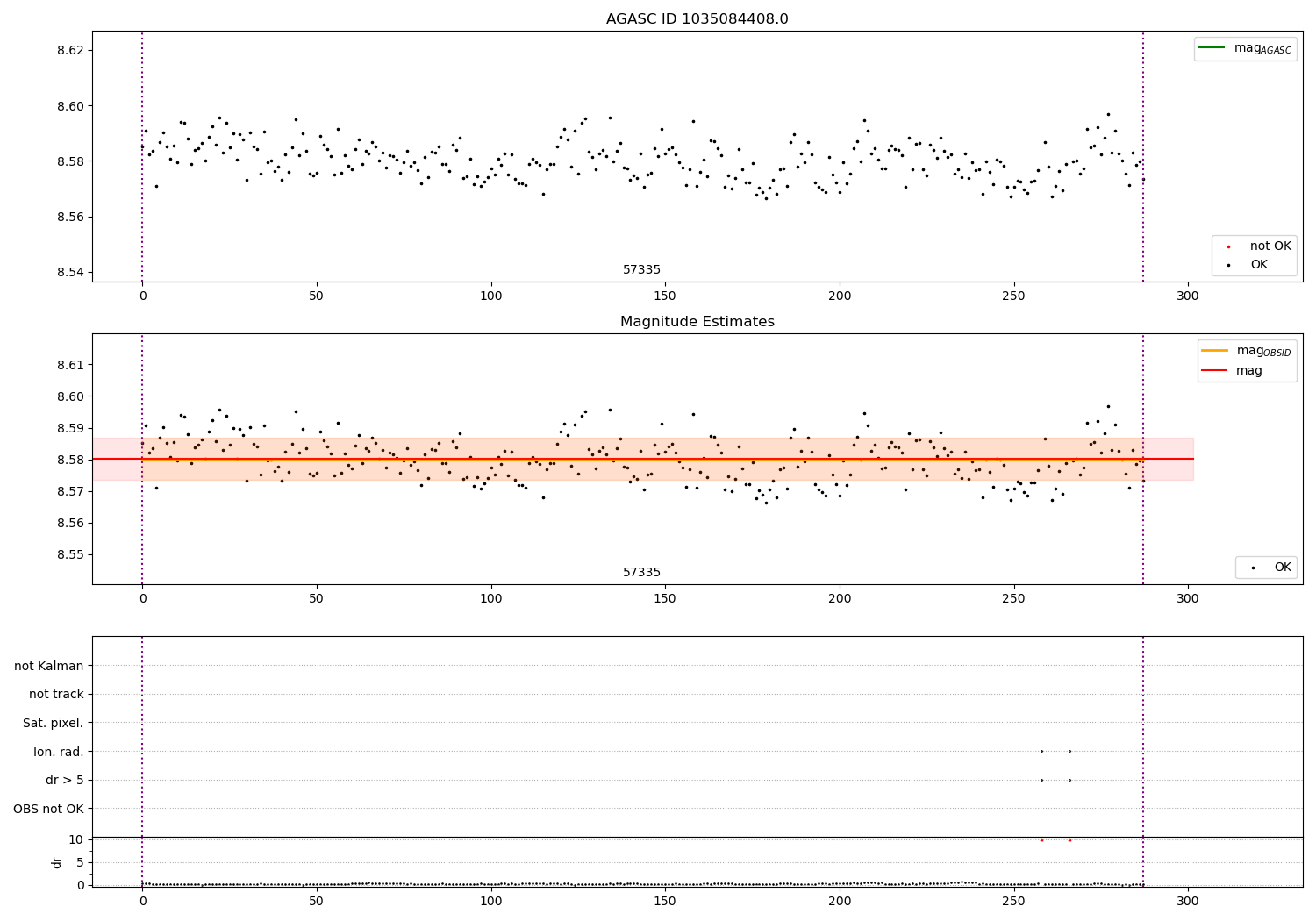Click the '5' tick on dr axis
Screen dimensions: 1316x921
(x=81, y=863)
